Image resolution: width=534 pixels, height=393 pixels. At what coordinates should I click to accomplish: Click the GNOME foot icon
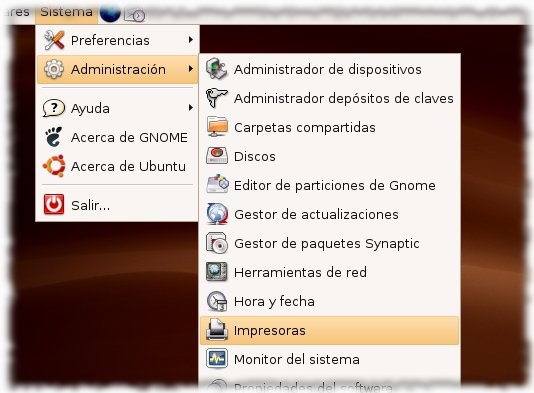[54, 137]
